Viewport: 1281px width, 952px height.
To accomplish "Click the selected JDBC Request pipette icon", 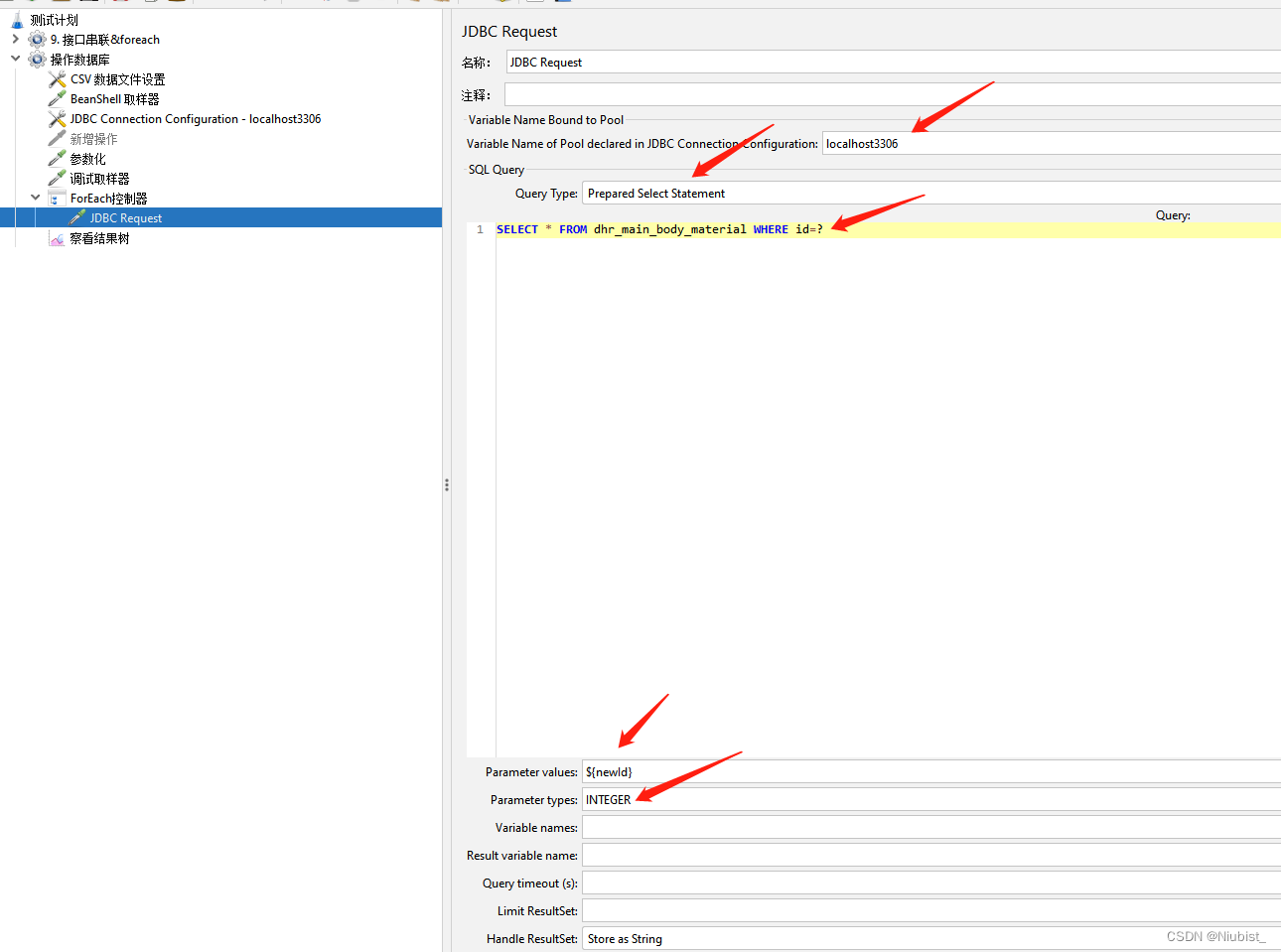I will [77, 217].
